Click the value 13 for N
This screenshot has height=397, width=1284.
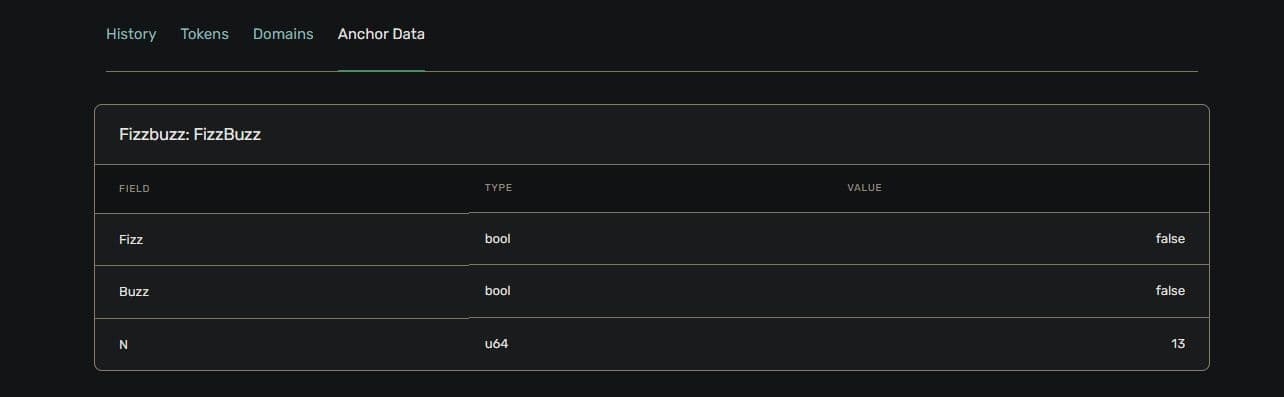[x=1178, y=343]
